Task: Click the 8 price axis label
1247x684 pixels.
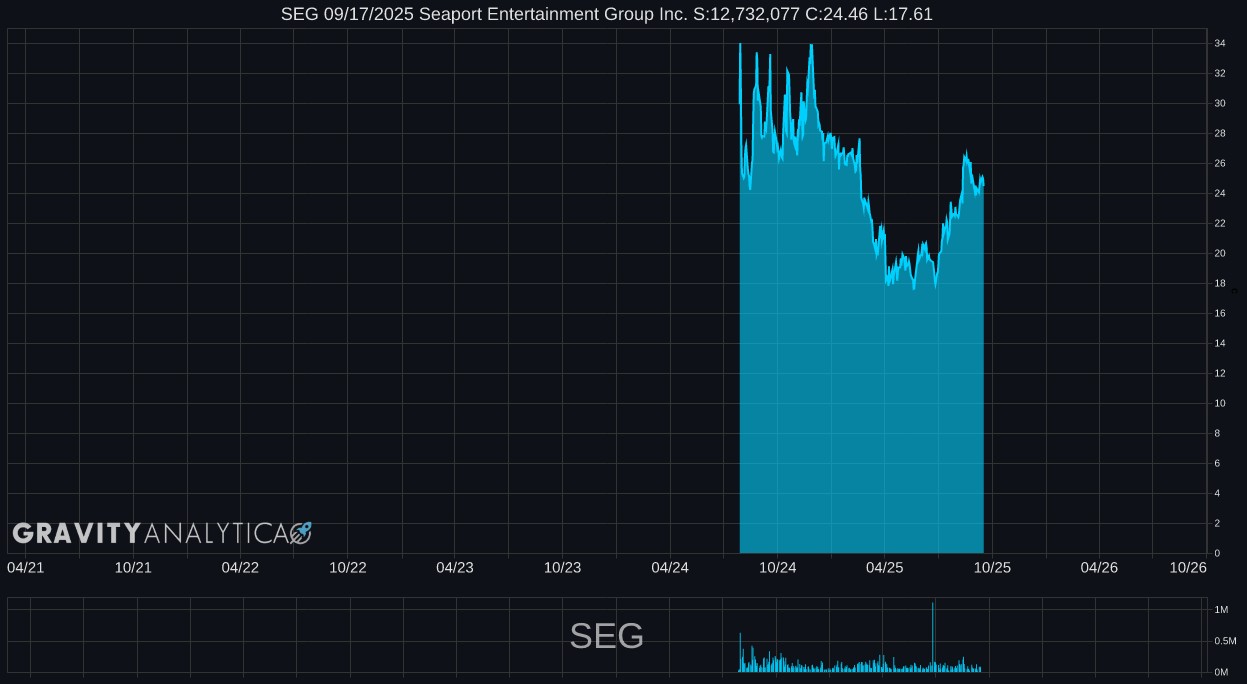Action: tap(1217, 433)
